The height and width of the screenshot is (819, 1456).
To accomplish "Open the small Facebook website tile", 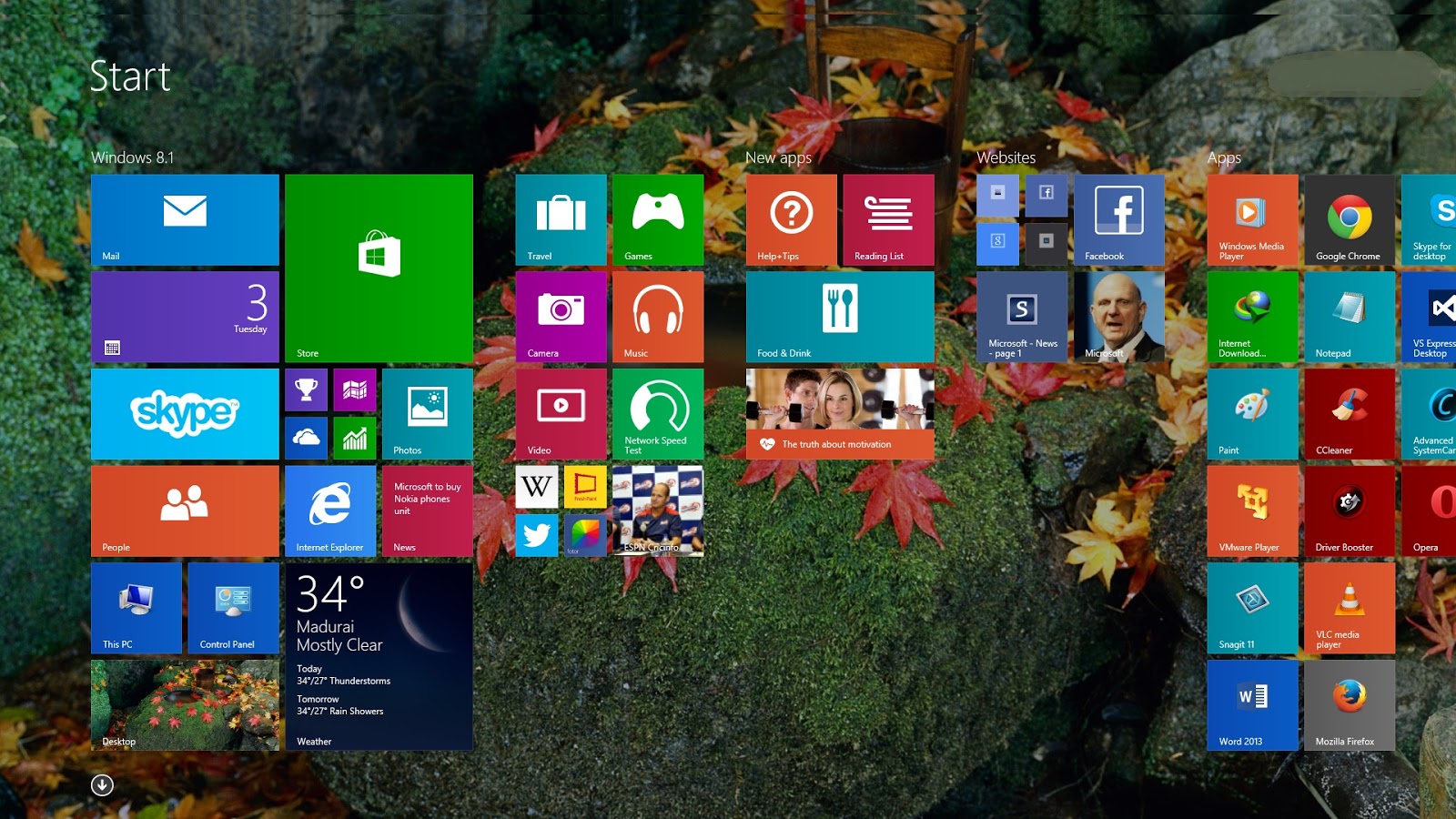I will click(1046, 196).
